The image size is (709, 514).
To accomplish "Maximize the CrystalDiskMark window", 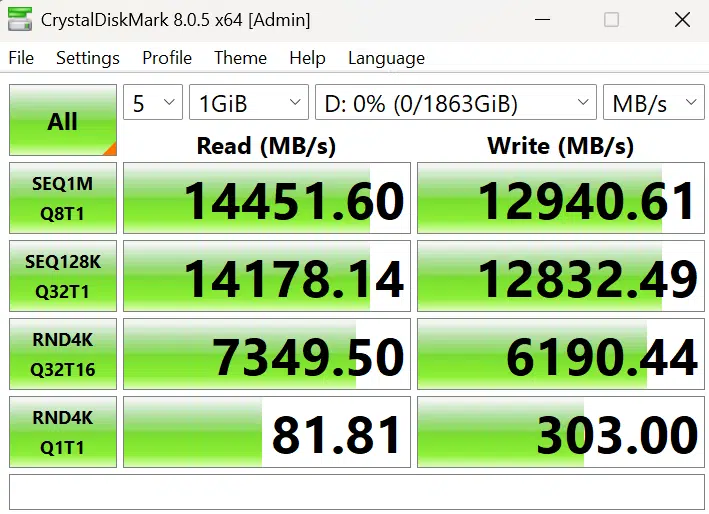I will [611, 20].
